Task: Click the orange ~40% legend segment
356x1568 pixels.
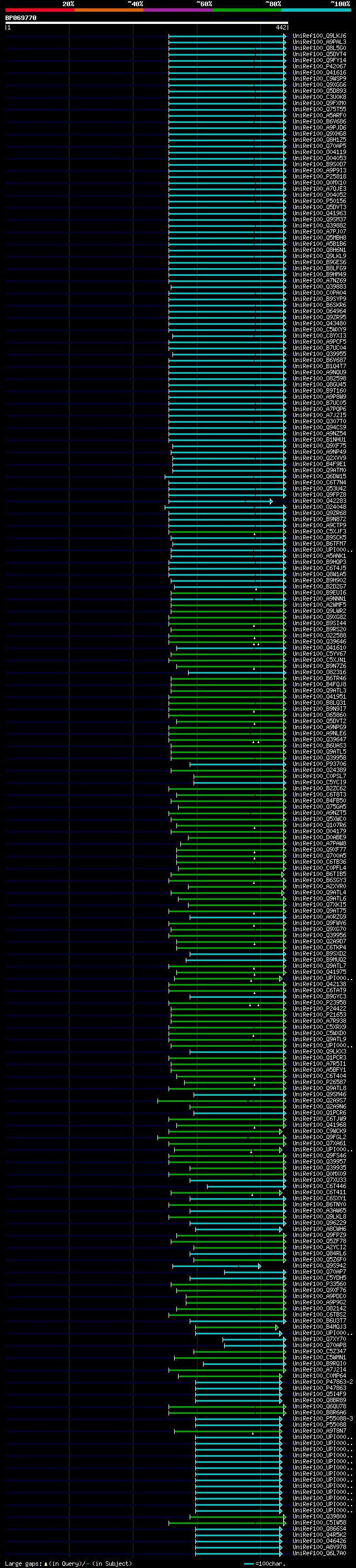Action: 109,10
